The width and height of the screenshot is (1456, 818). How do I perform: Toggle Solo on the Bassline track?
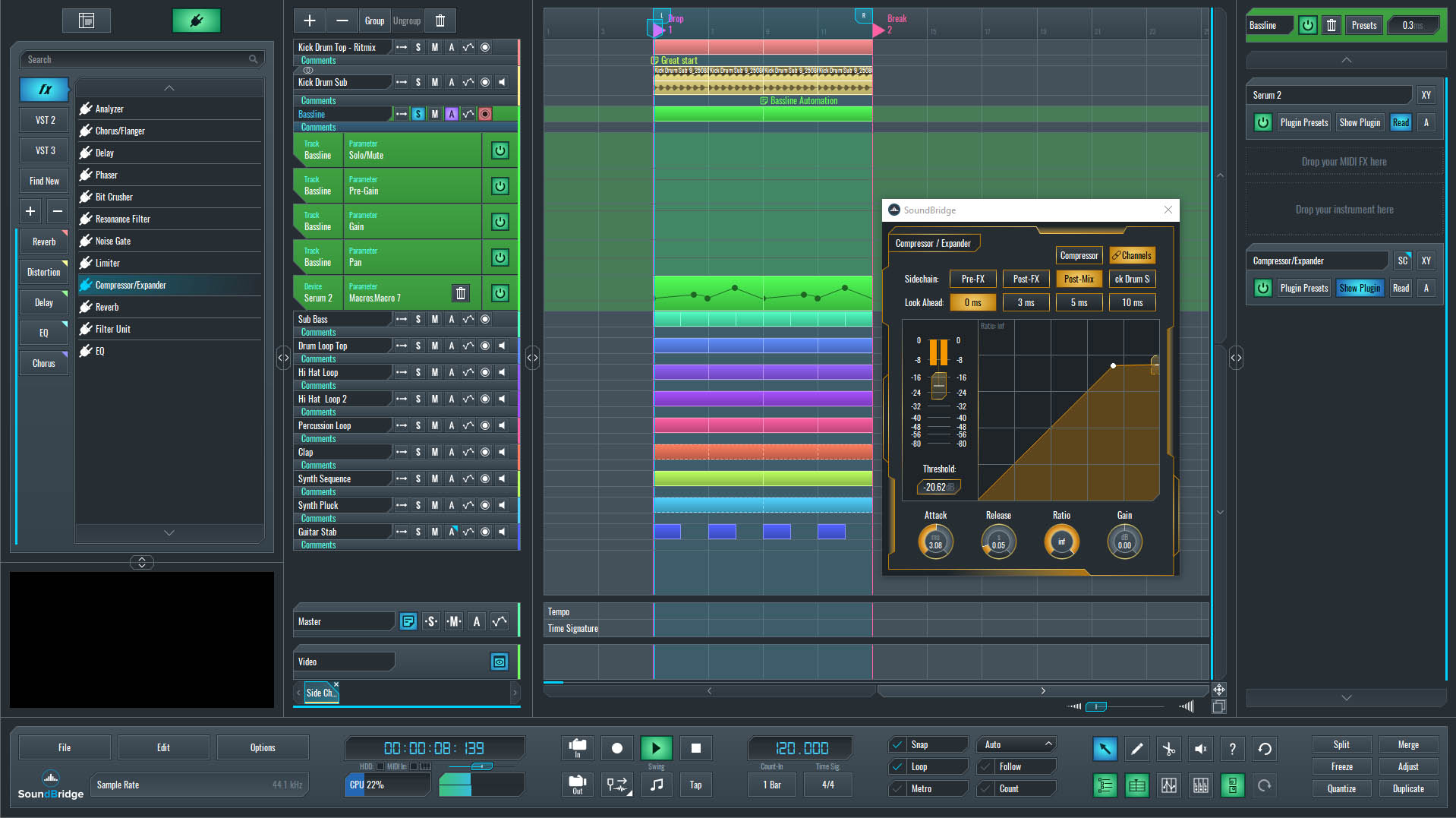coord(418,114)
